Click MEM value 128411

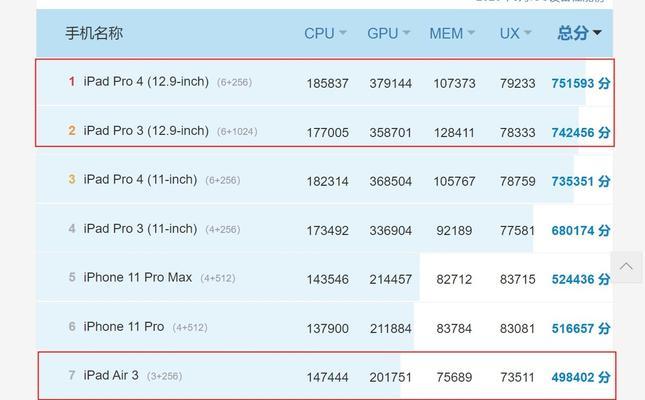pos(454,133)
